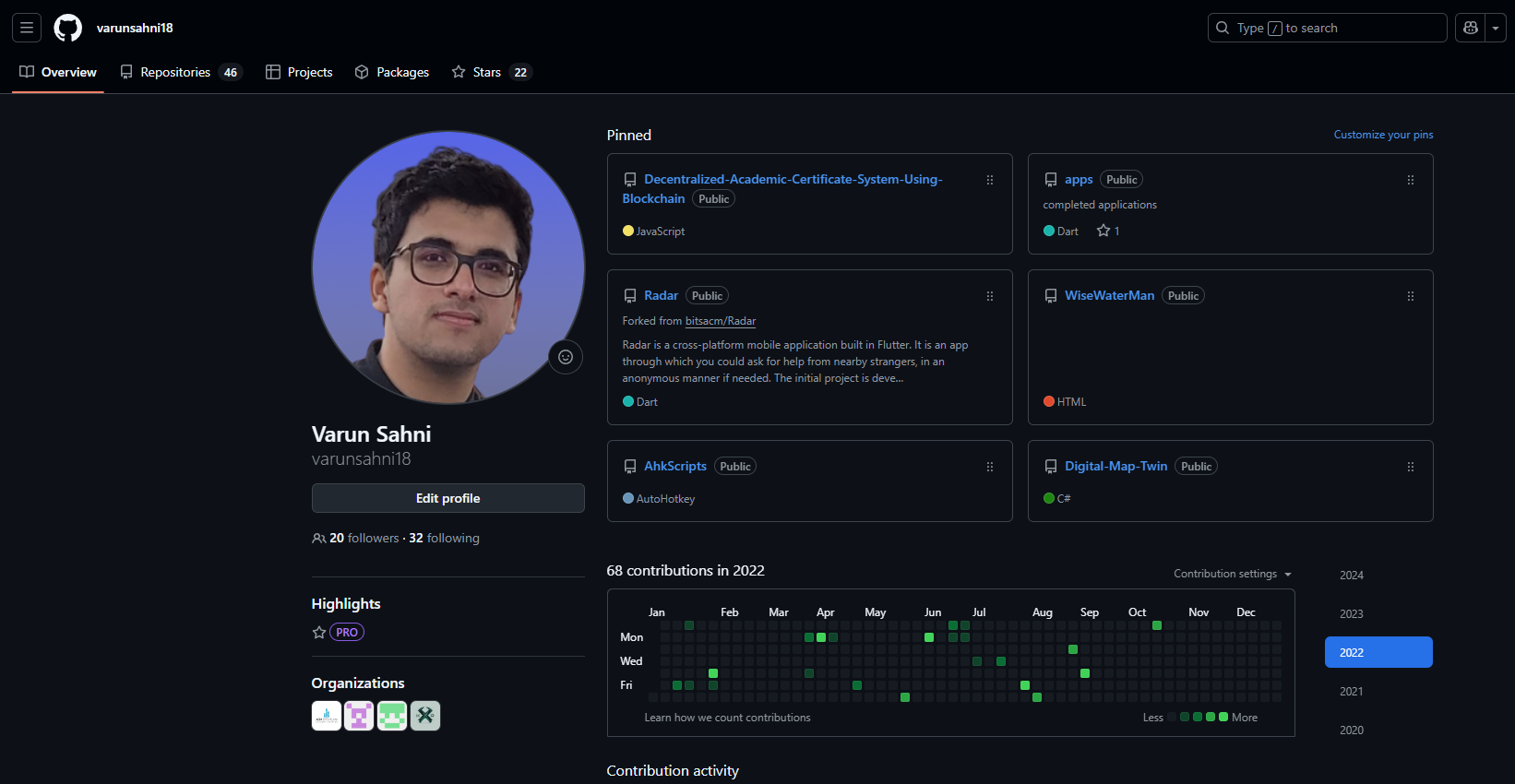Image resolution: width=1515 pixels, height=784 pixels.
Task: Open the Copilot icon button
Action: [x=1471, y=28]
